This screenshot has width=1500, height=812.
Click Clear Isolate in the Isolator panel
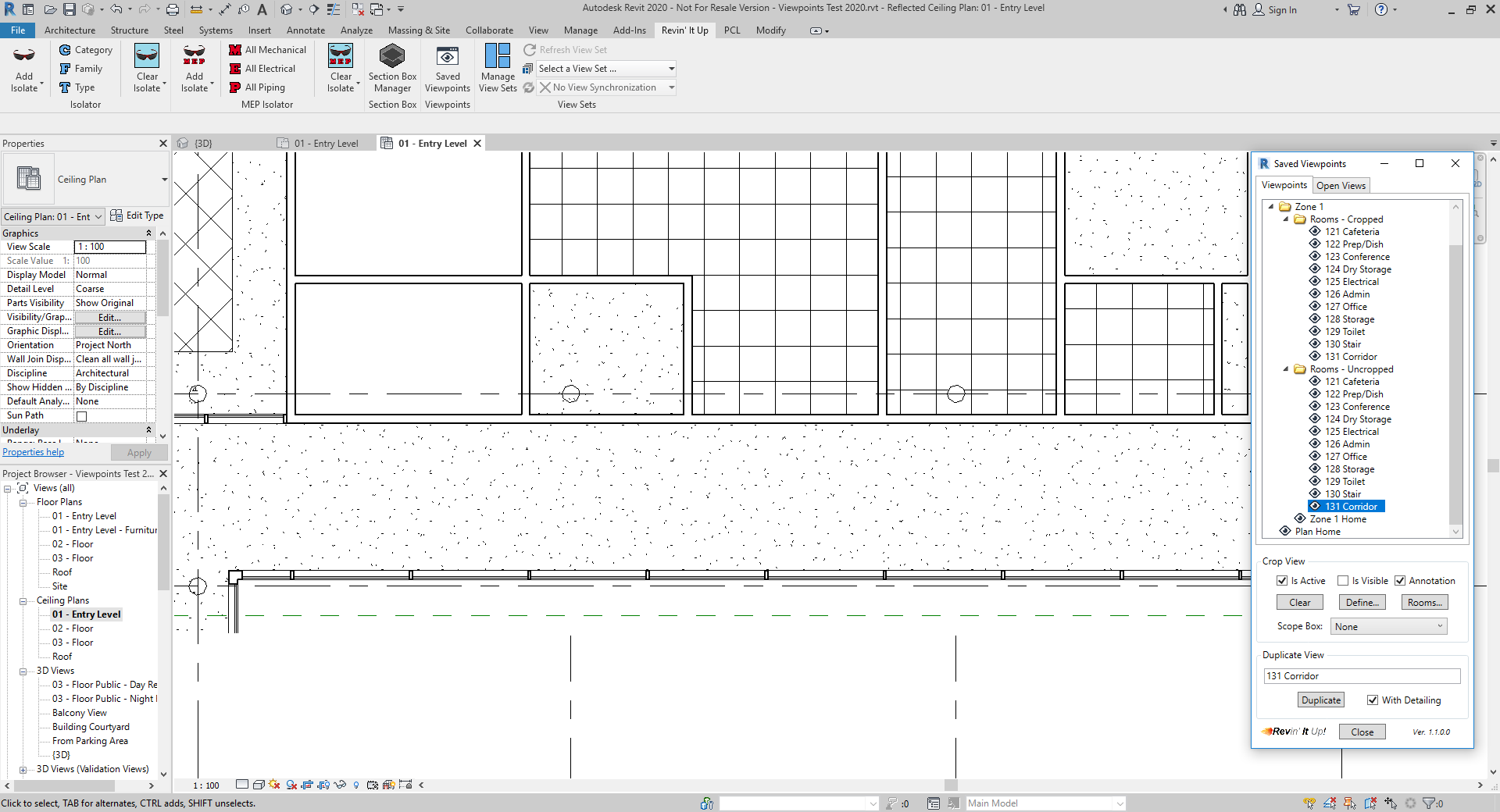coord(147,69)
